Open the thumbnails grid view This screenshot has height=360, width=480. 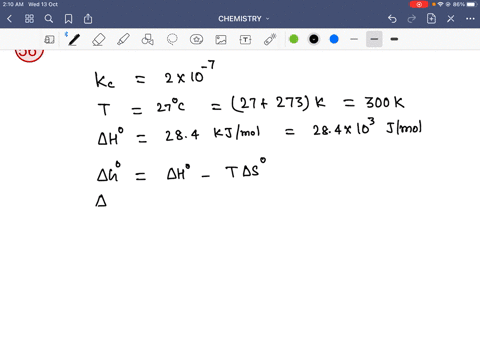(x=29, y=19)
